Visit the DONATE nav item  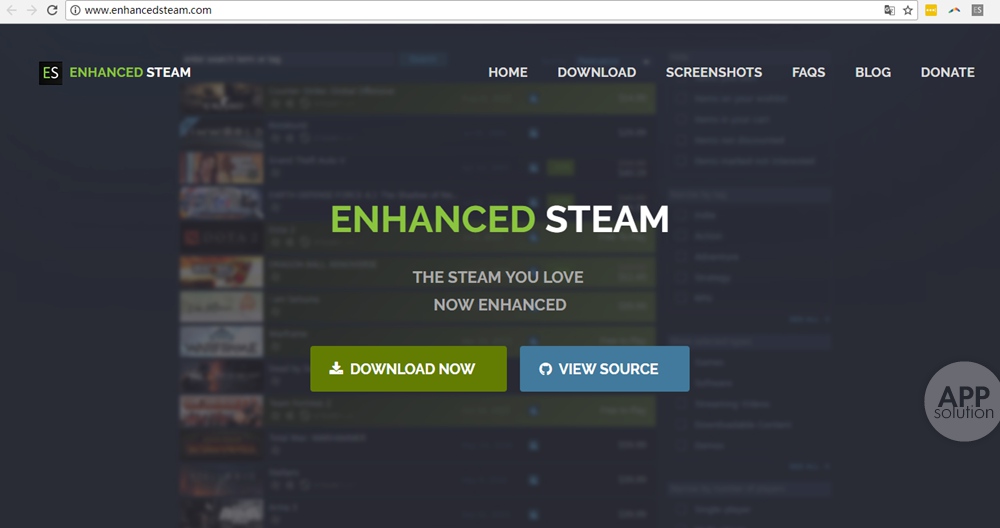click(x=947, y=73)
